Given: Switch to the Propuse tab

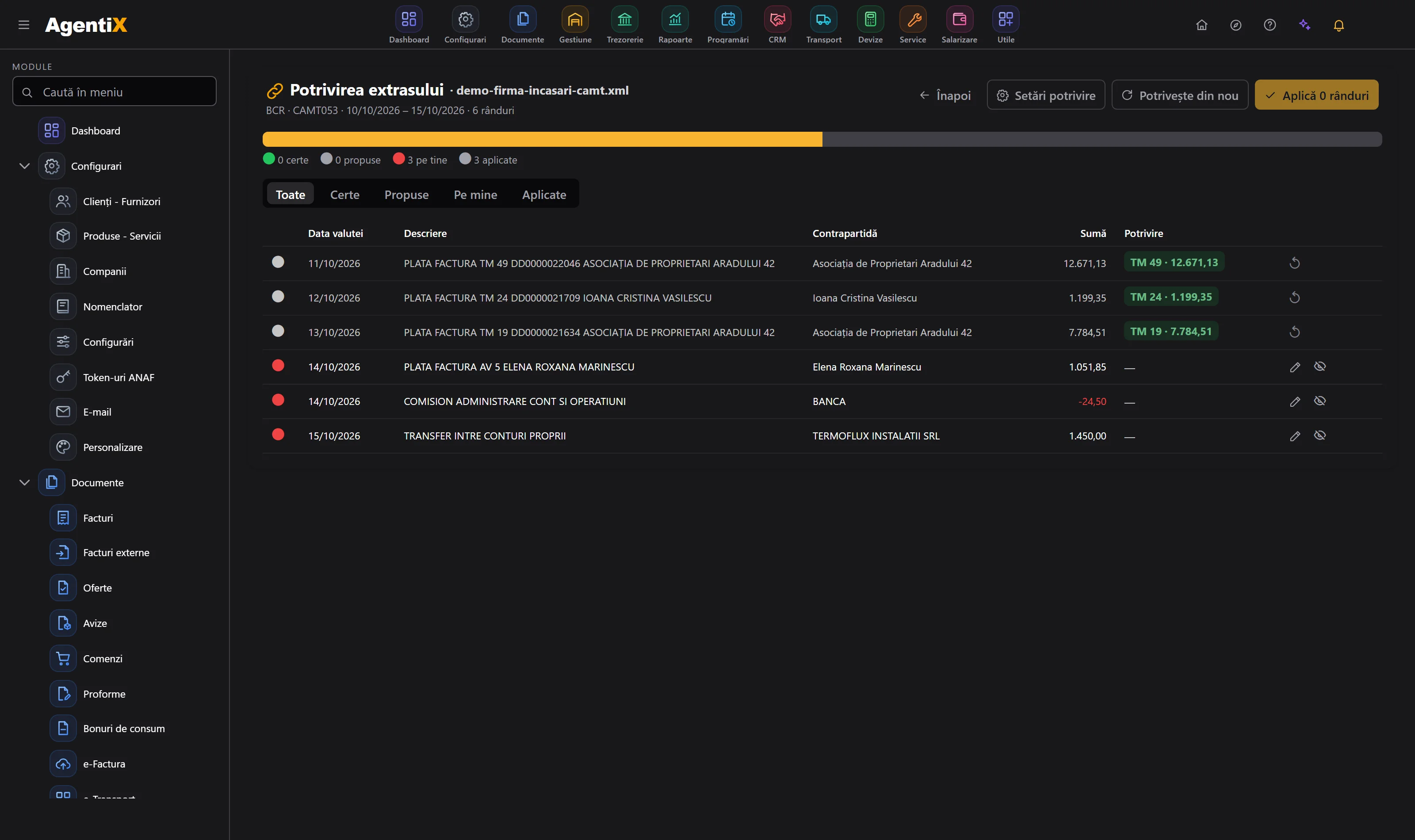Looking at the screenshot, I should tap(406, 194).
